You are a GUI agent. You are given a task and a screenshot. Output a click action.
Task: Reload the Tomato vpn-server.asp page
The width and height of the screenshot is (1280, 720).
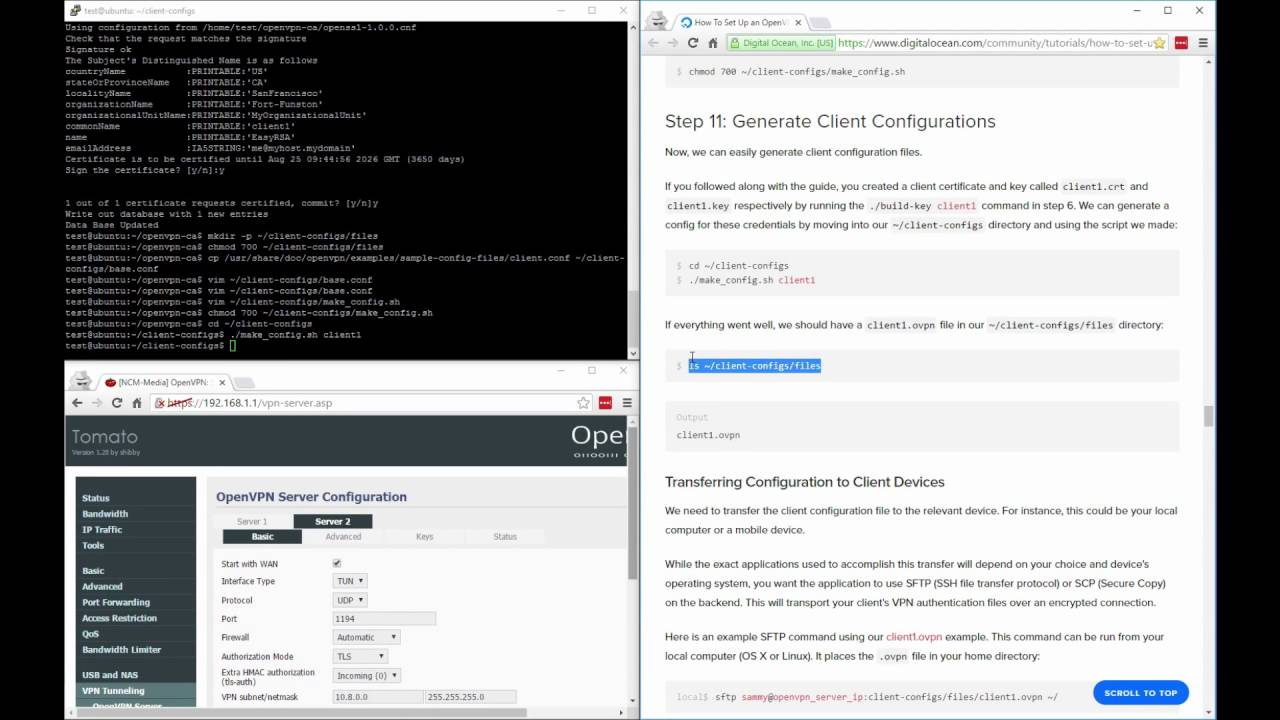point(117,402)
